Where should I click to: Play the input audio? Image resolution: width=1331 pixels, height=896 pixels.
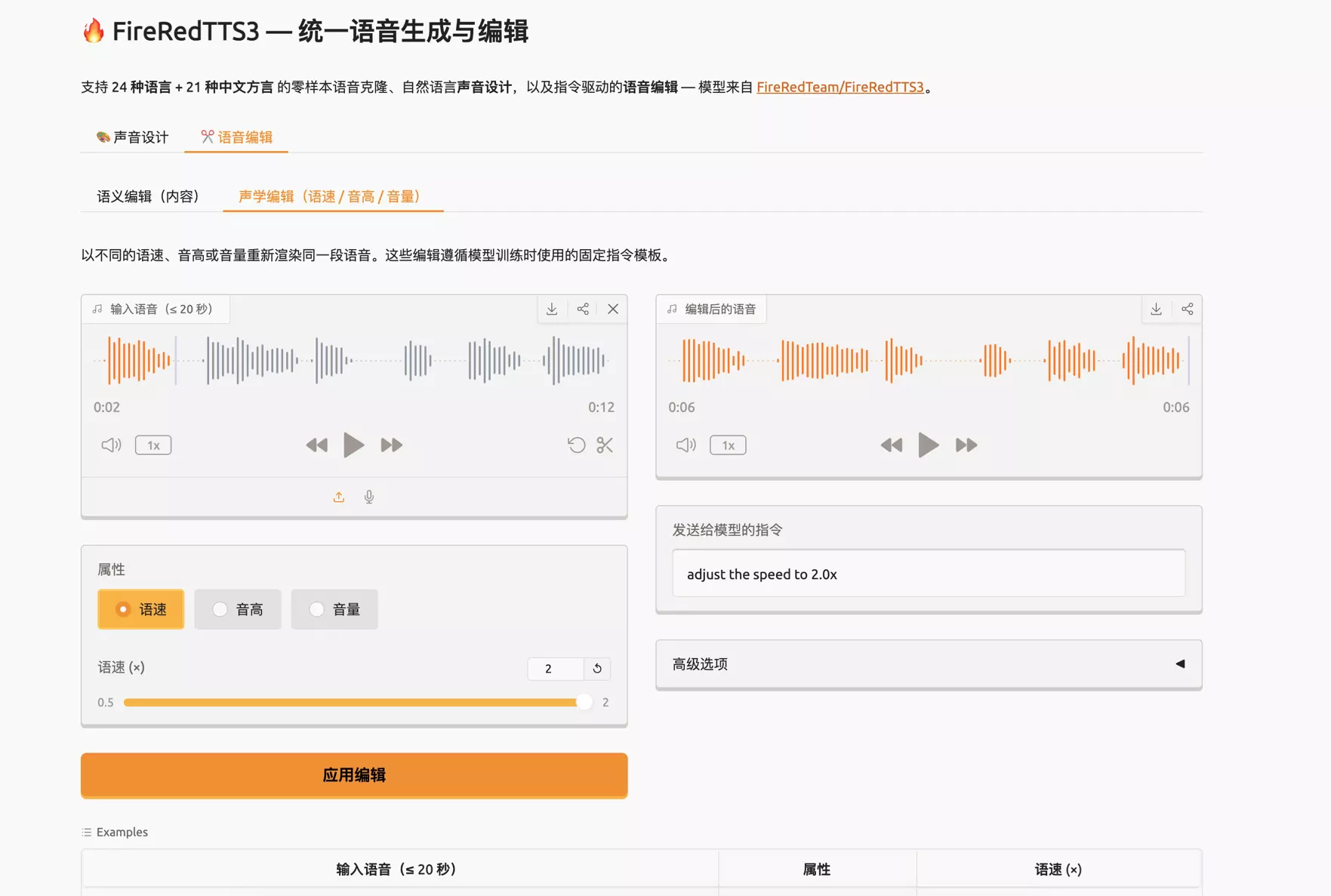click(353, 445)
